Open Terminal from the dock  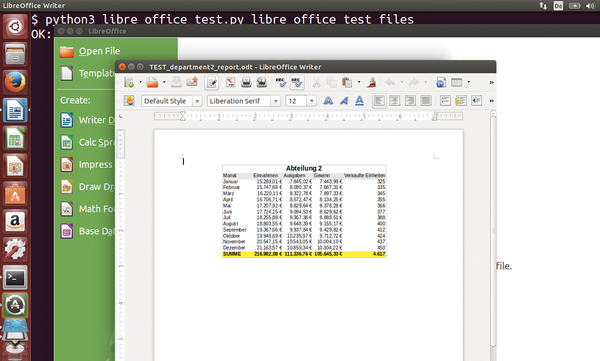(x=15, y=278)
